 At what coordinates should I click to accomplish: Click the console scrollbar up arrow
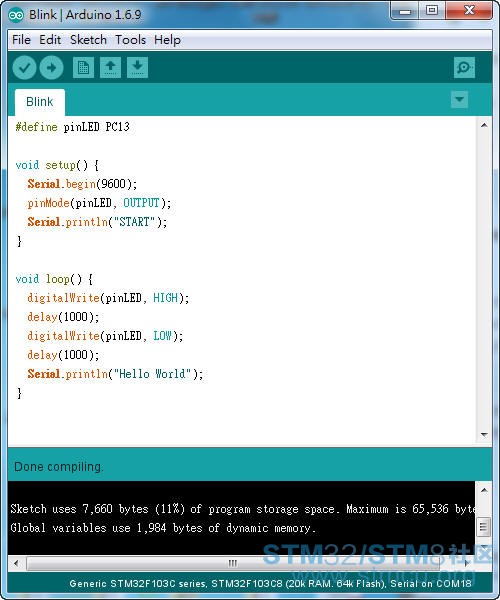484,490
